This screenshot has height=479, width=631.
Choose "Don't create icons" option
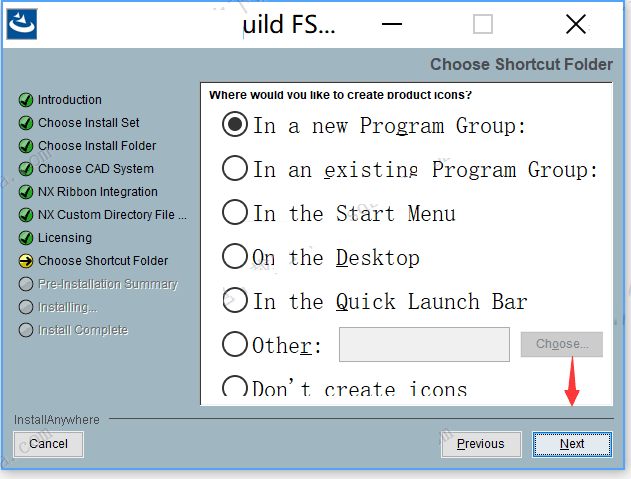(235, 388)
